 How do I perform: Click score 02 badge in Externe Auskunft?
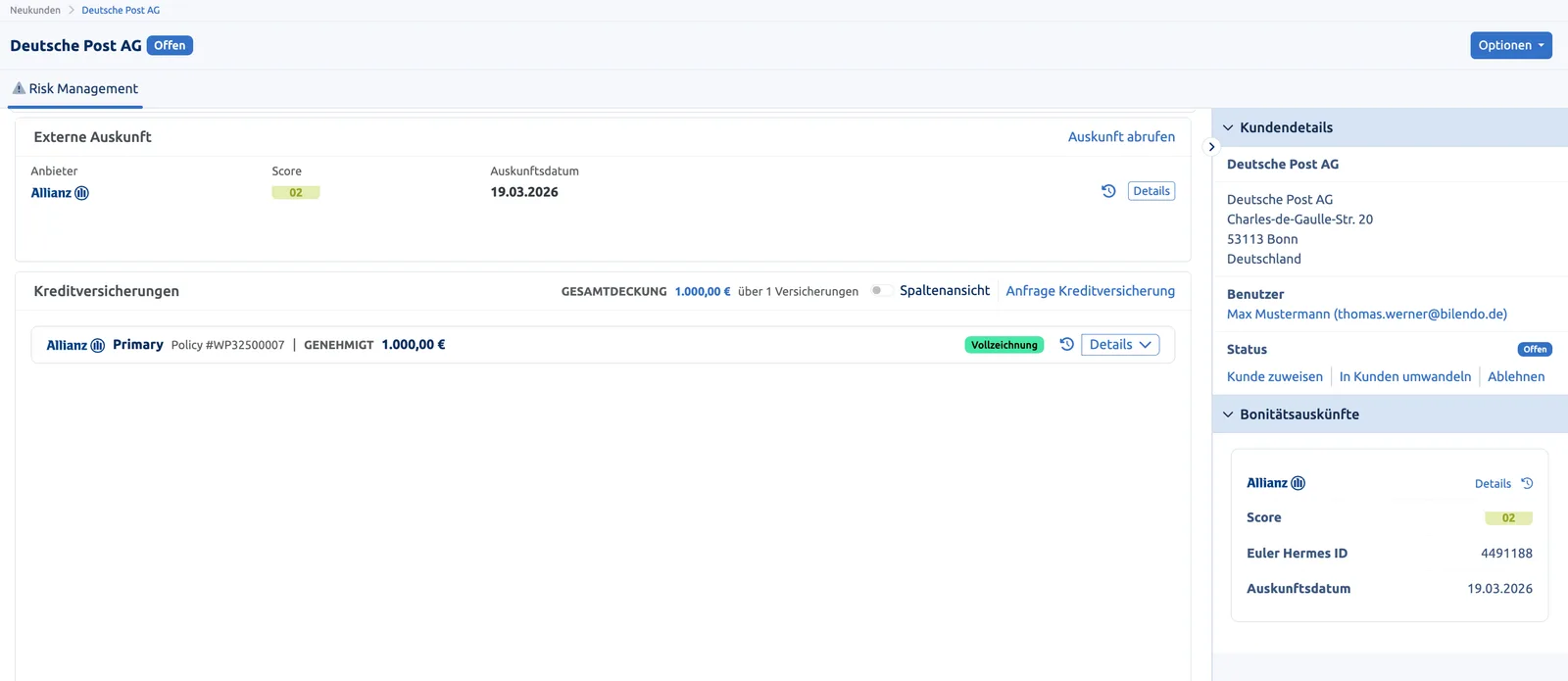tap(296, 193)
